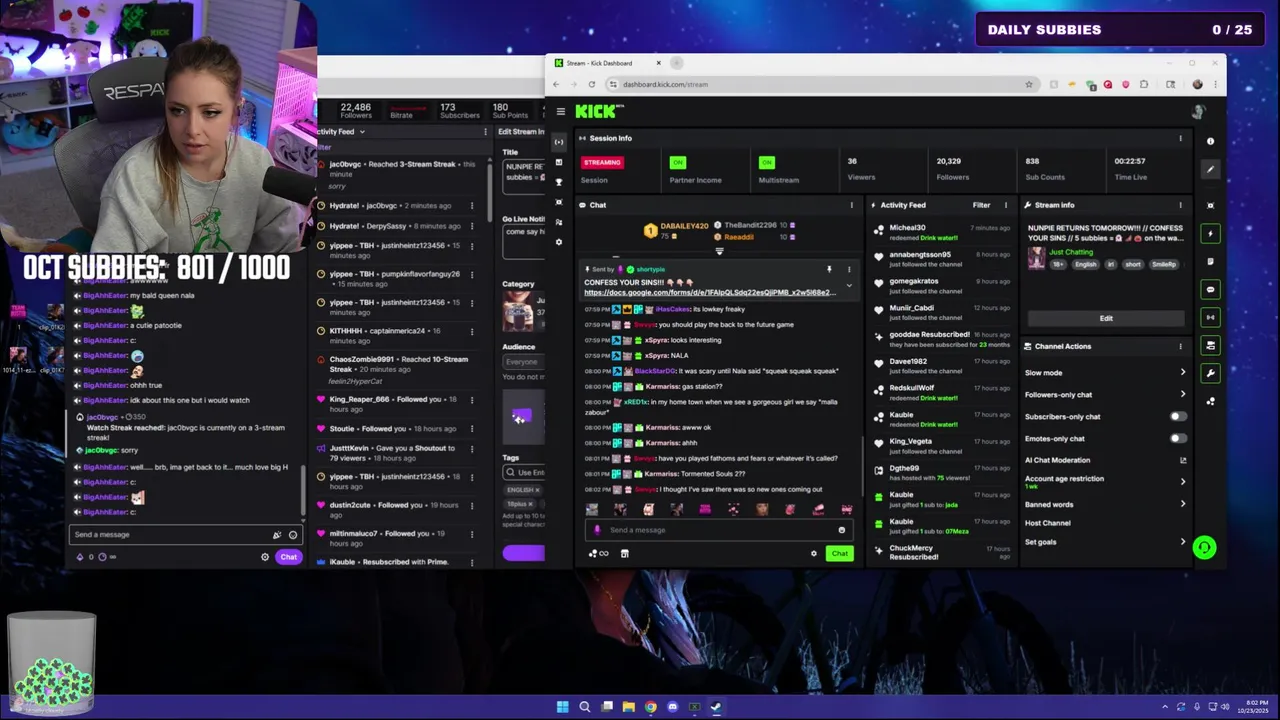The width and height of the screenshot is (1280, 720).
Task: Open AI Chat Moderation external link
Action: [1183, 460]
